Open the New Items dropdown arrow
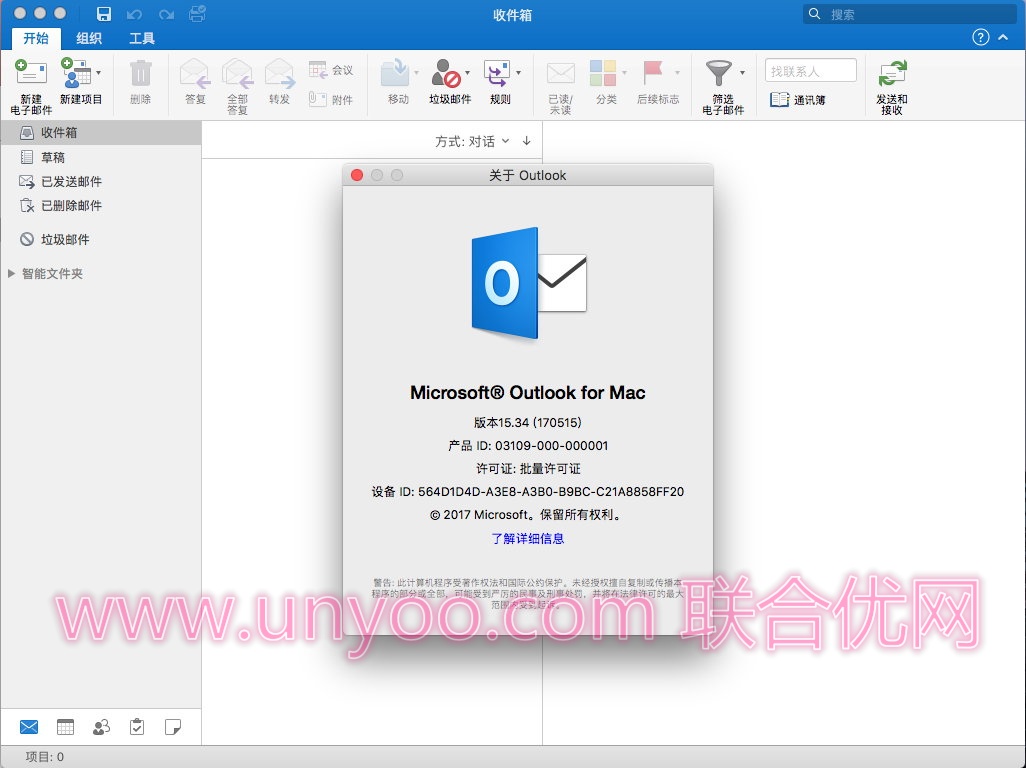Screen dimensions: 1026x768 (99, 73)
